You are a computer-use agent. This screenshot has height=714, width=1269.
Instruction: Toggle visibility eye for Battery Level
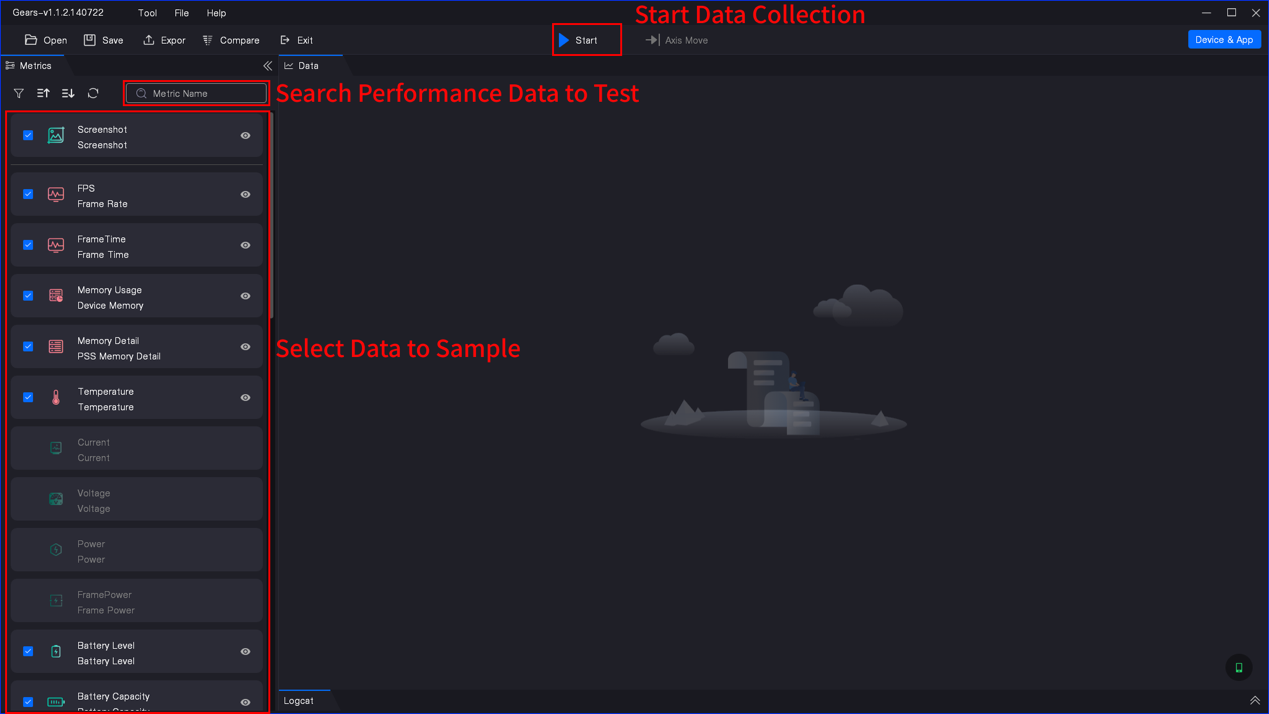click(x=245, y=652)
